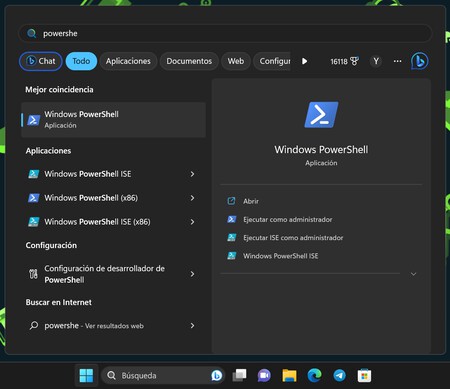Expand web results chevron for powershe
The height and width of the screenshot is (389, 450).
(x=192, y=326)
